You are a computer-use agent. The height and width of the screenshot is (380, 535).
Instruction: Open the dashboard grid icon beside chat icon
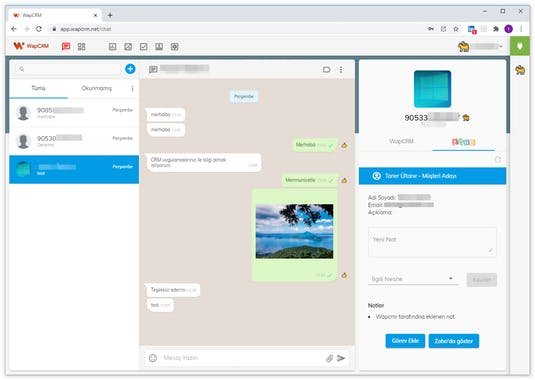(x=81, y=46)
